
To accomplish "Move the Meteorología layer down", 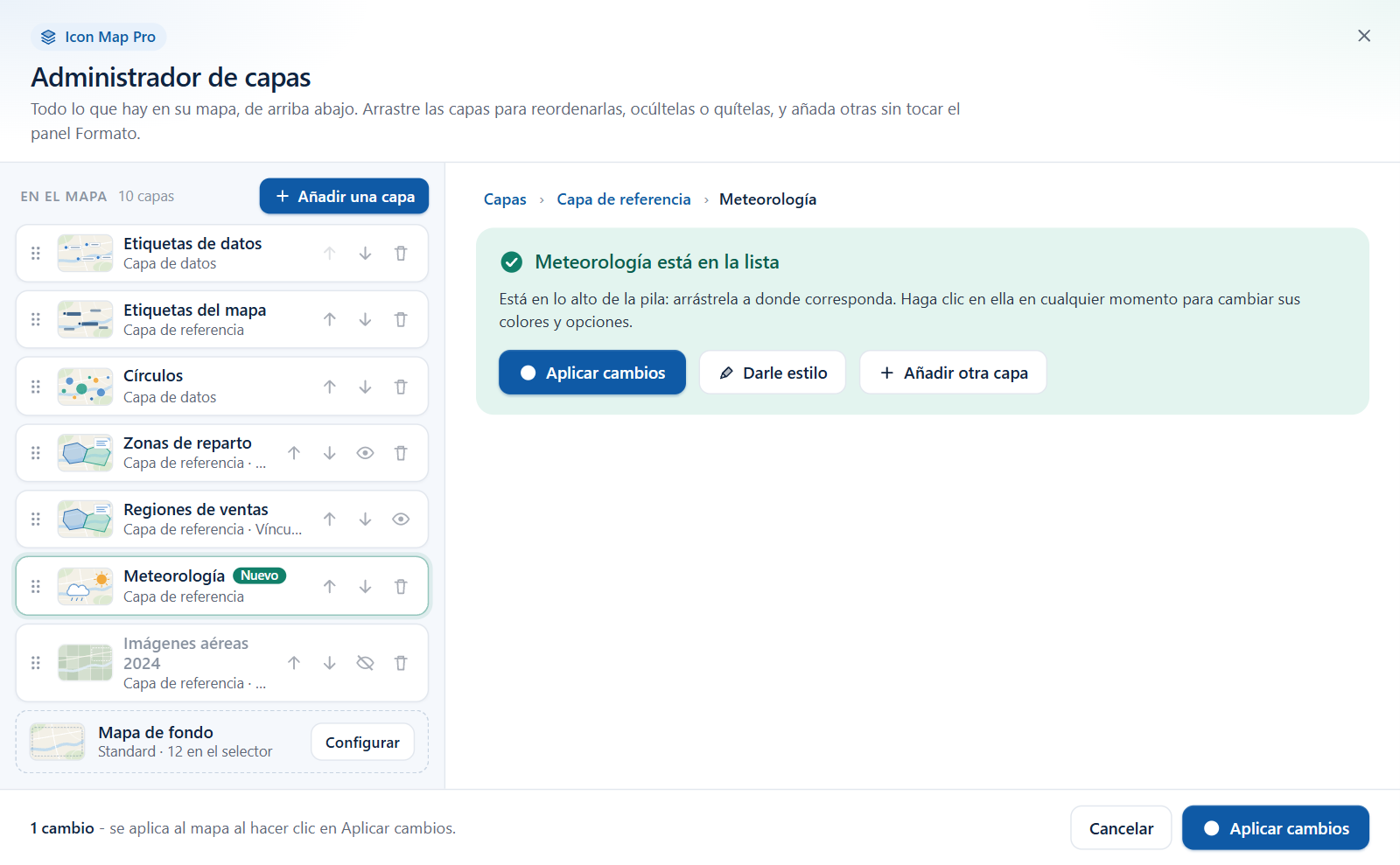I will [x=365, y=587].
